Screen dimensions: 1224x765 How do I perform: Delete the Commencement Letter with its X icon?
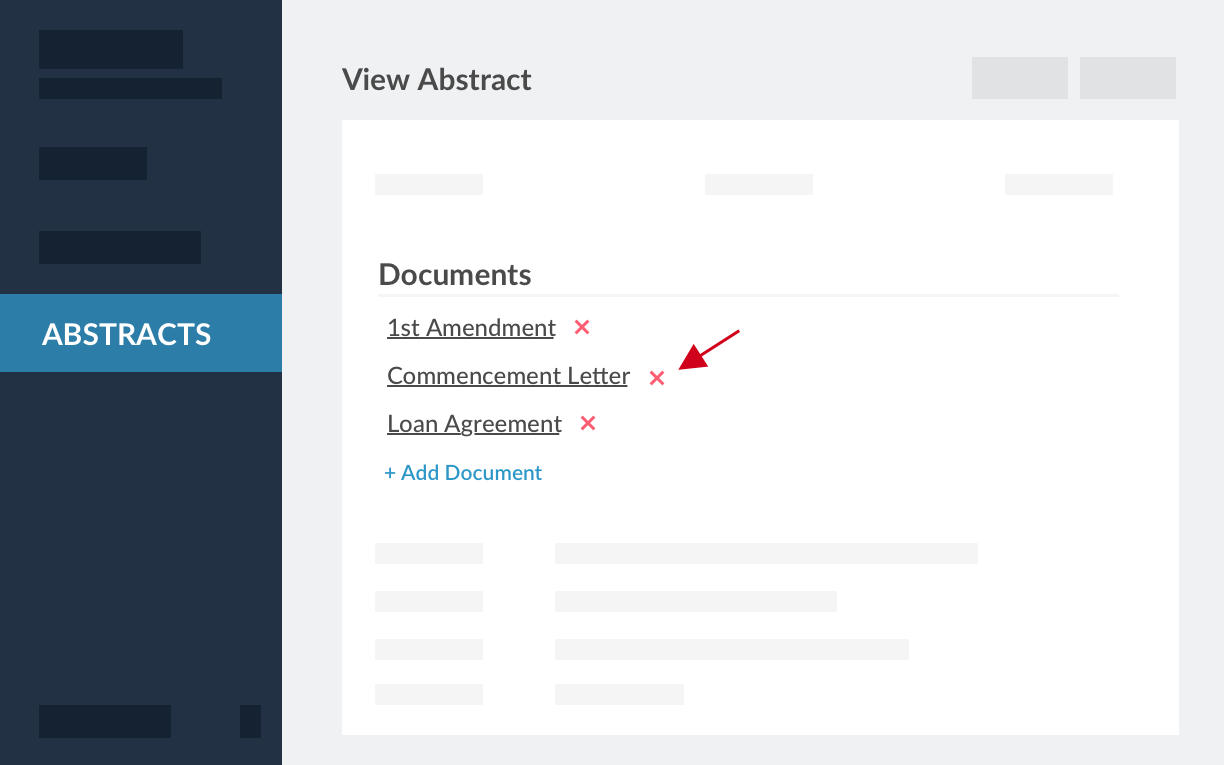pyautogui.click(x=657, y=378)
